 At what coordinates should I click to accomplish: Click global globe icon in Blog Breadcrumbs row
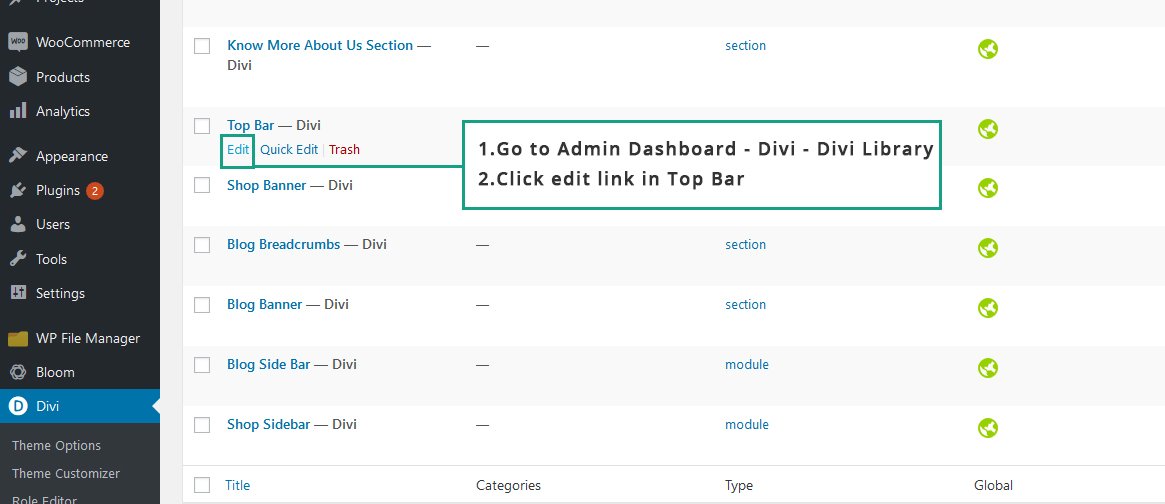(x=987, y=248)
